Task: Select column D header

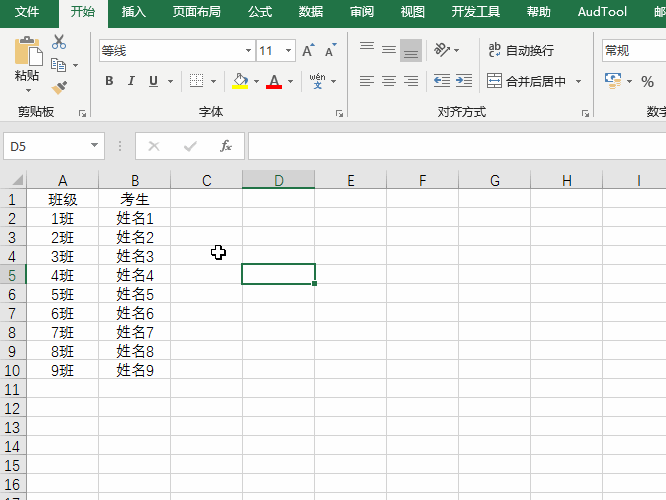Action: pyautogui.click(x=279, y=180)
